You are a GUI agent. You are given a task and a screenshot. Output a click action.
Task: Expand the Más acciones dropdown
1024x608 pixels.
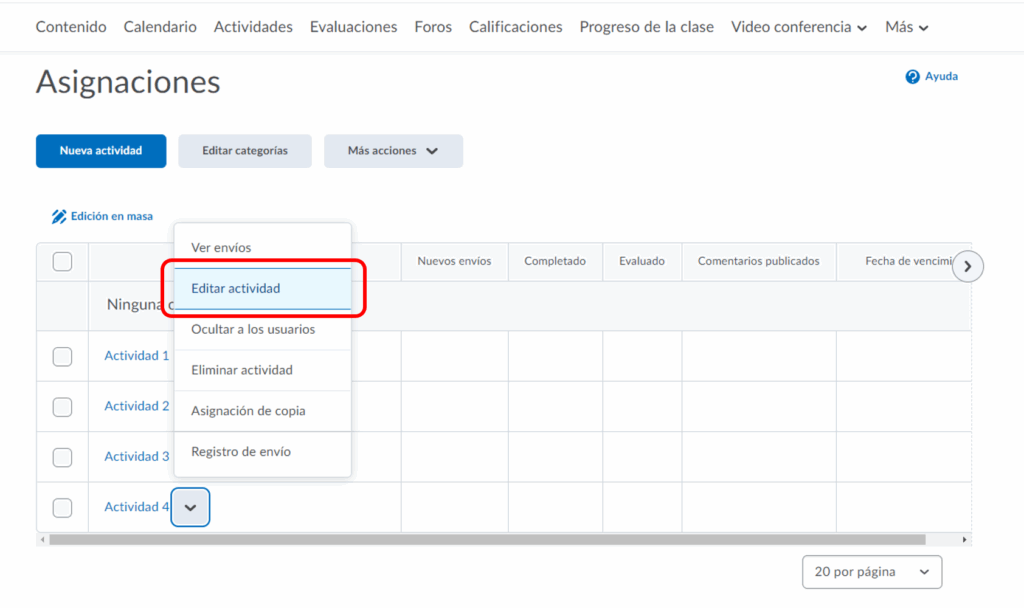(393, 151)
